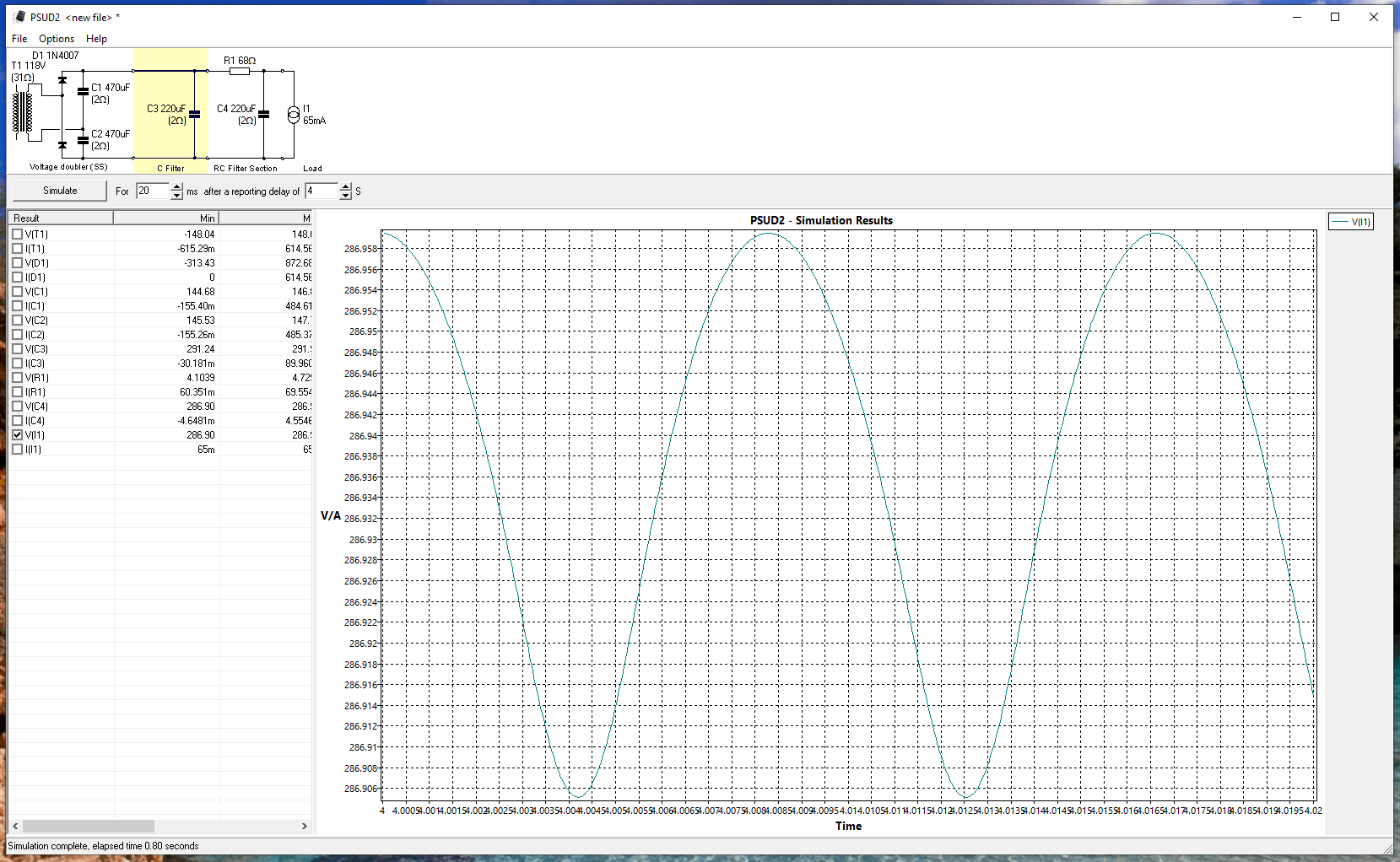Click the reporting delay input field

click(x=322, y=191)
